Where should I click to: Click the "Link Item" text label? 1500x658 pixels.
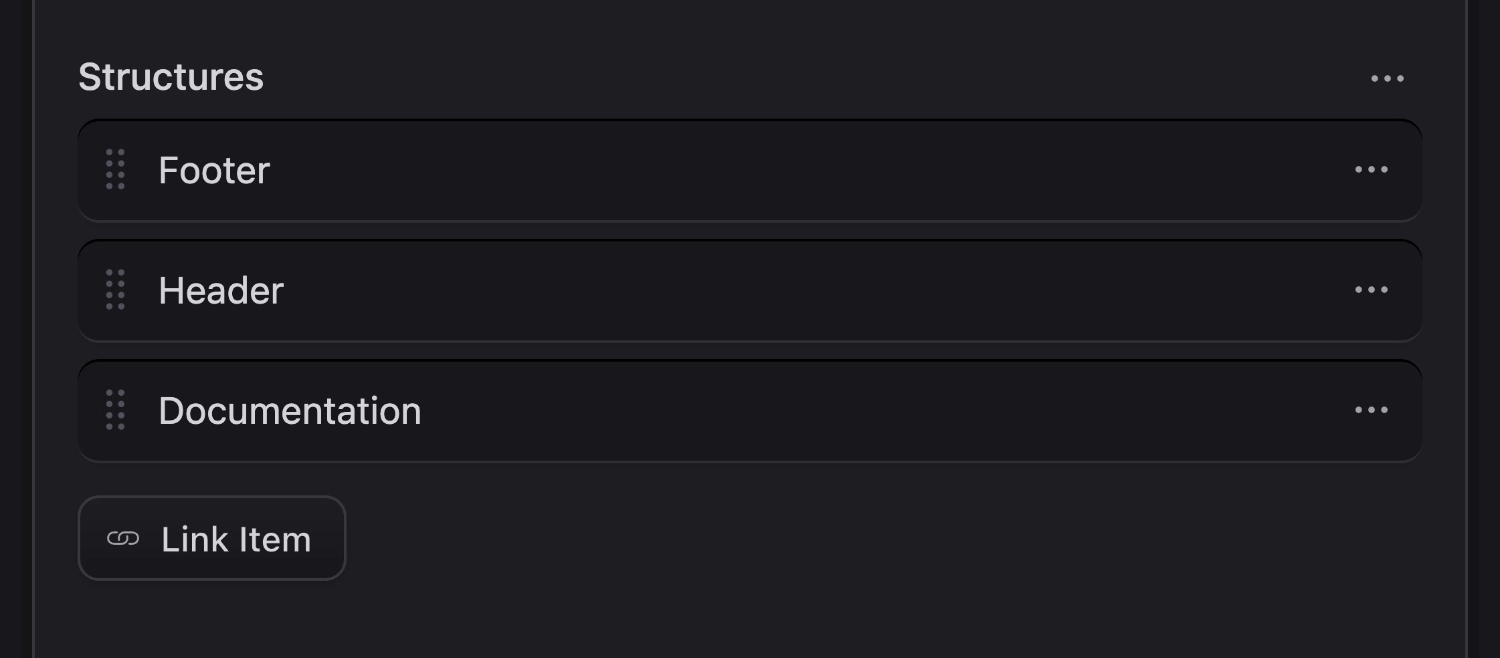(x=236, y=539)
